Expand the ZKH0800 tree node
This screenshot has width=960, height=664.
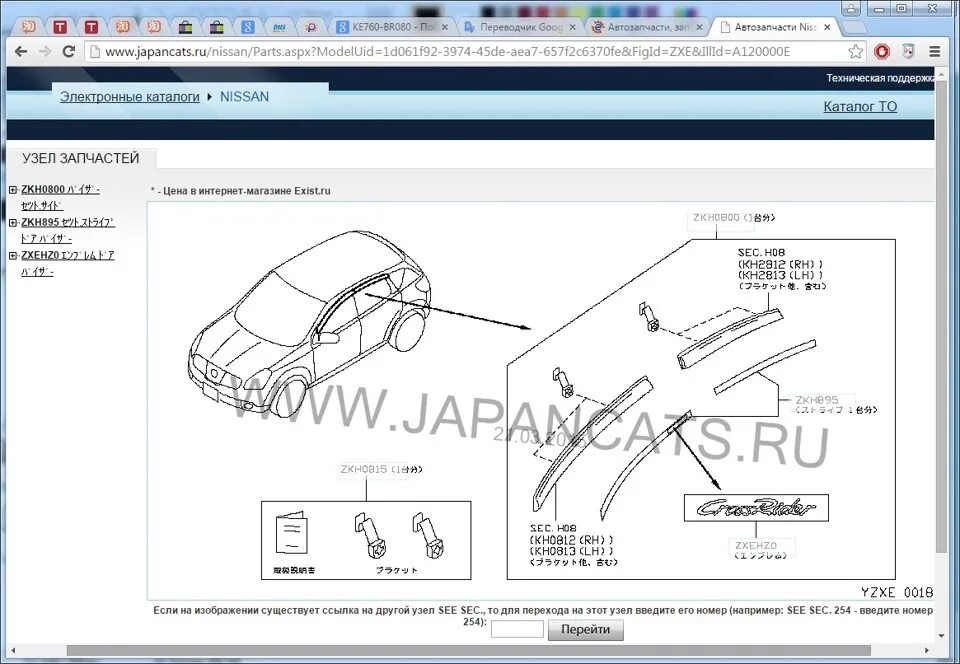coord(13,190)
